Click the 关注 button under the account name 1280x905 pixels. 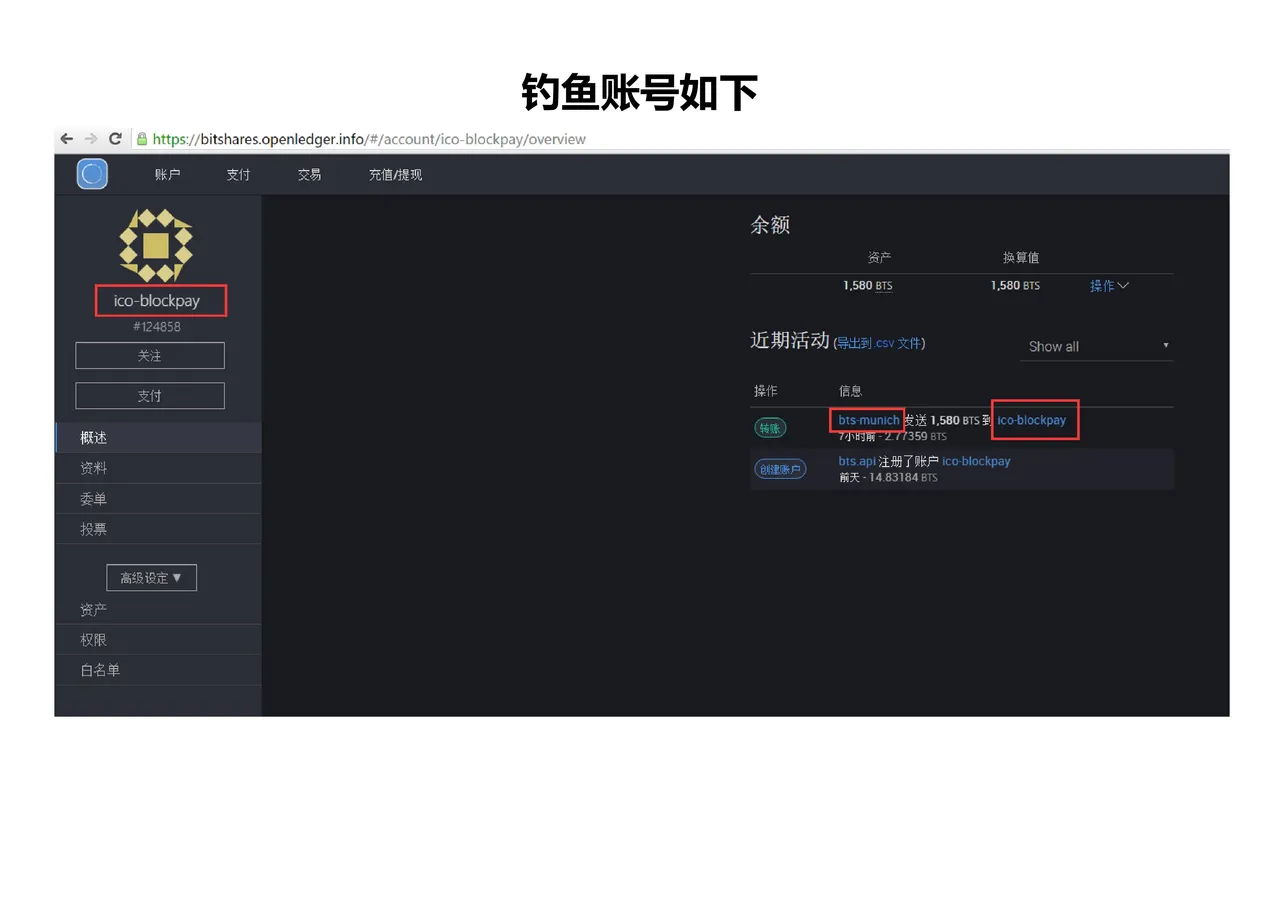pyautogui.click(x=150, y=356)
